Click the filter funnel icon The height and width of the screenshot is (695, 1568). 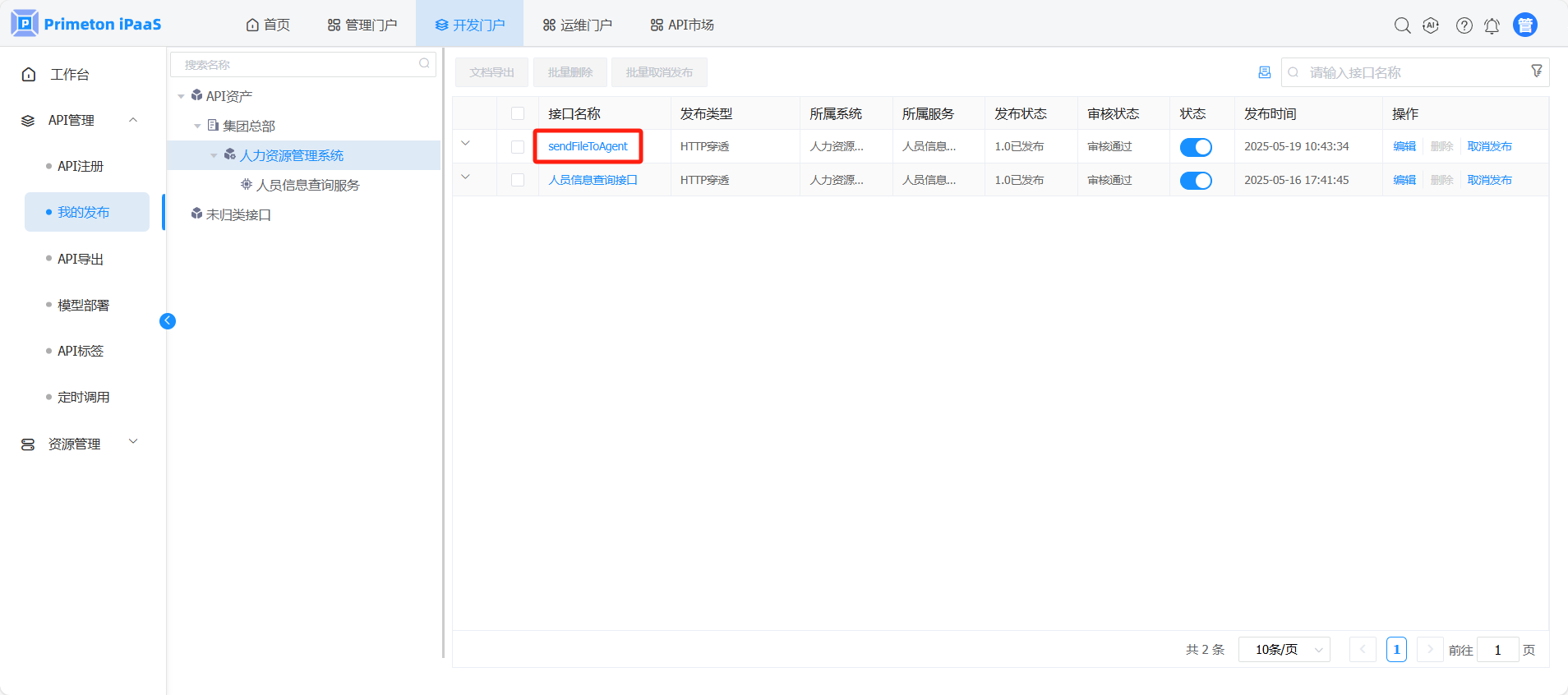[1536, 71]
